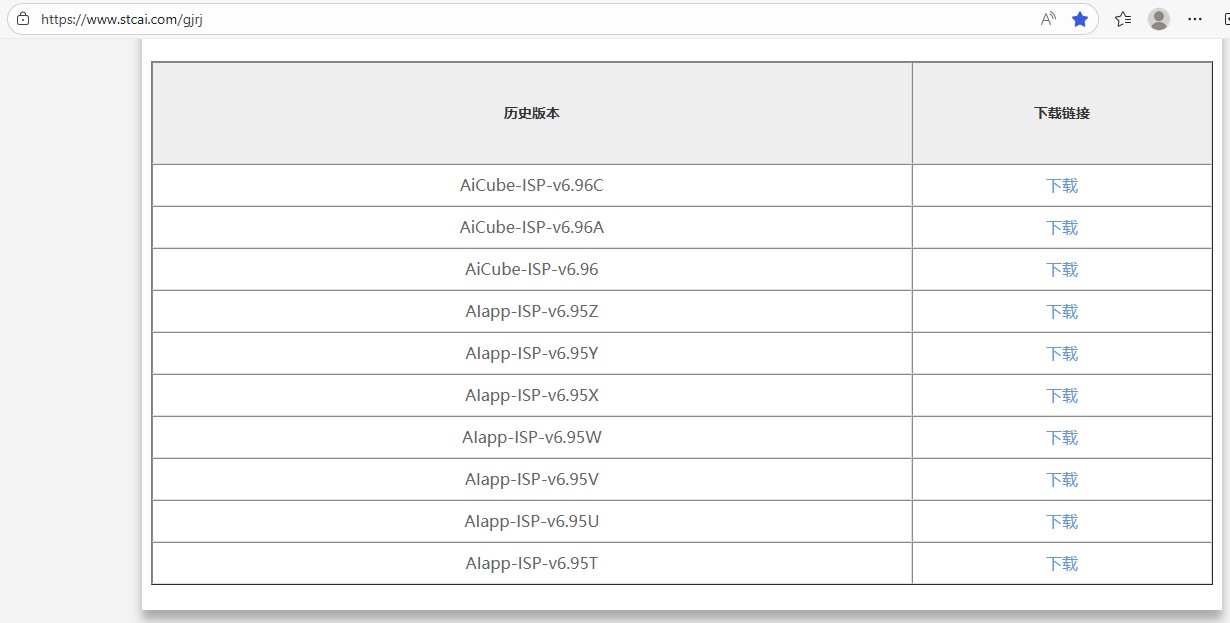
Task: Click download link for AiCube-ISP-v6.96
Action: pos(1062,270)
